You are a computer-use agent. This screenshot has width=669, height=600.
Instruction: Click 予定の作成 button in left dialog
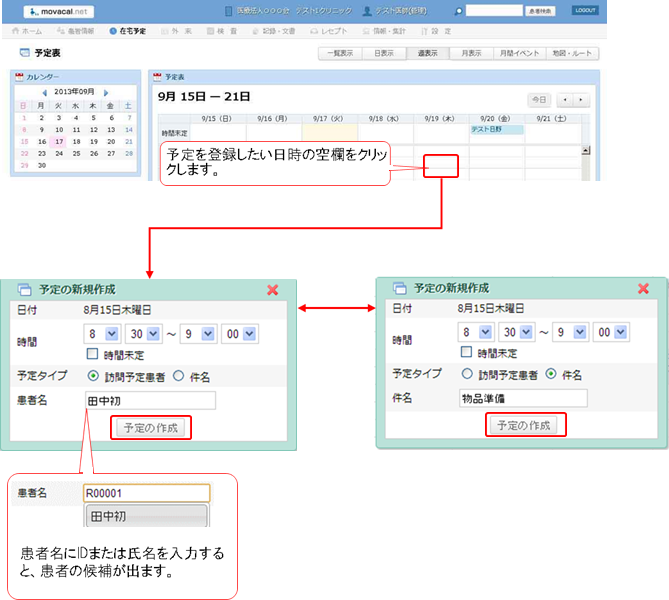tap(147, 427)
